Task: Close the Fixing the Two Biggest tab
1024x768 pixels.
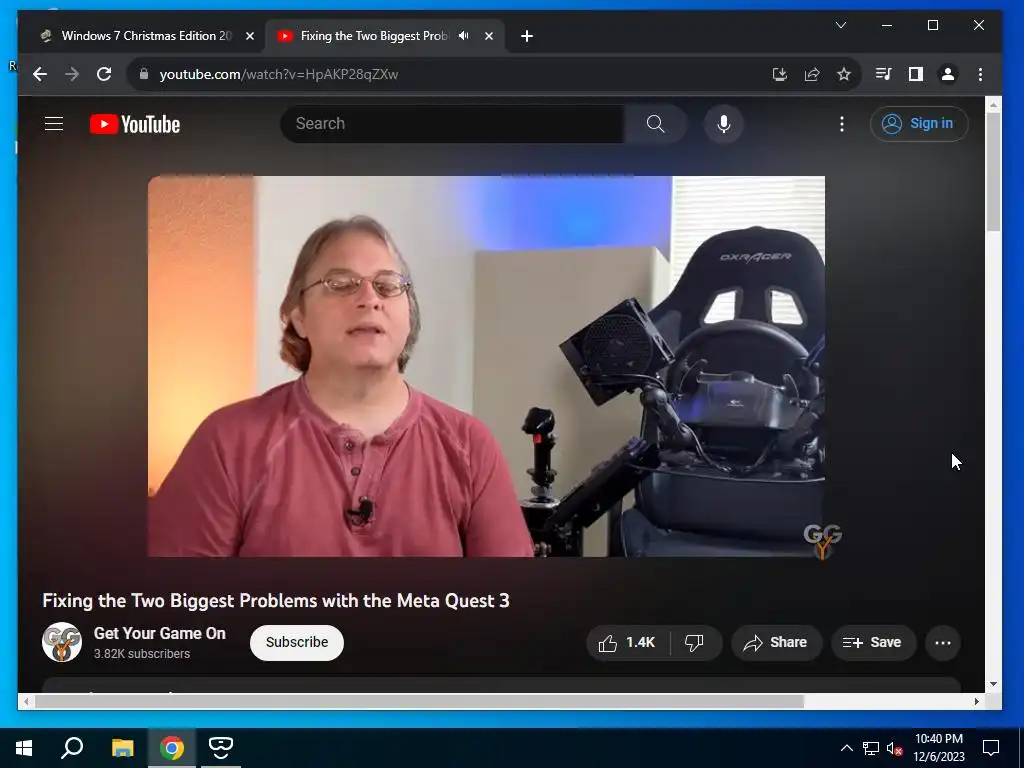Action: tap(488, 36)
